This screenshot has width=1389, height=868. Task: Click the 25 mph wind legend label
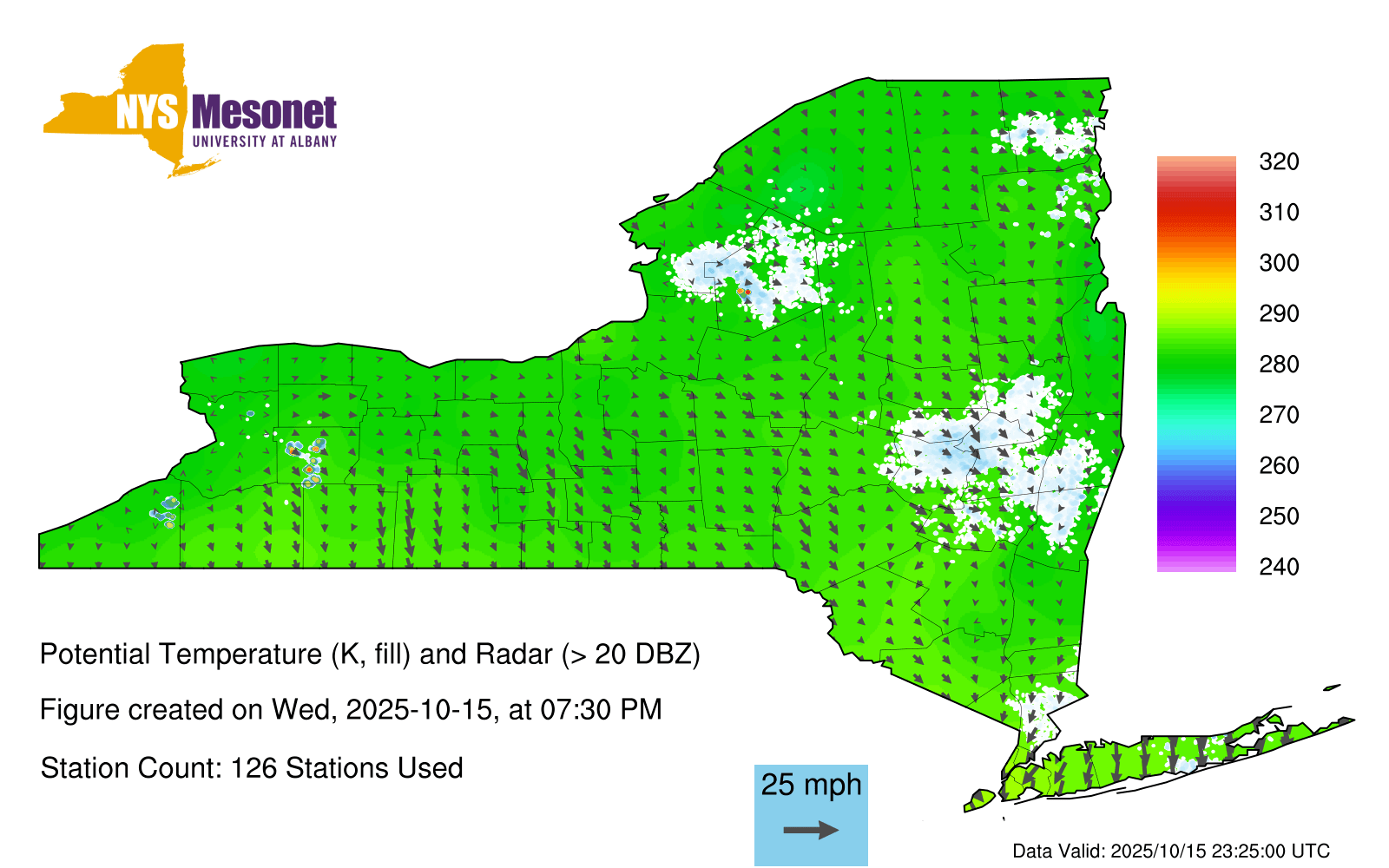[x=811, y=785]
